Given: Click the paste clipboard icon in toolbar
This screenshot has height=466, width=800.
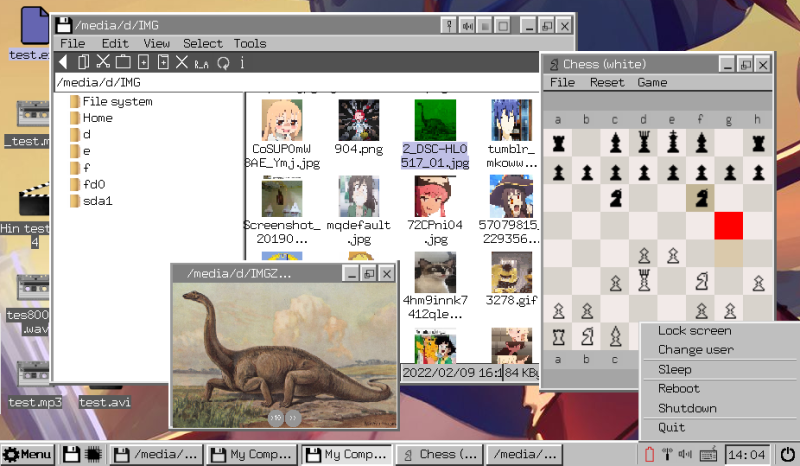Looking at the screenshot, I should click(123, 62).
